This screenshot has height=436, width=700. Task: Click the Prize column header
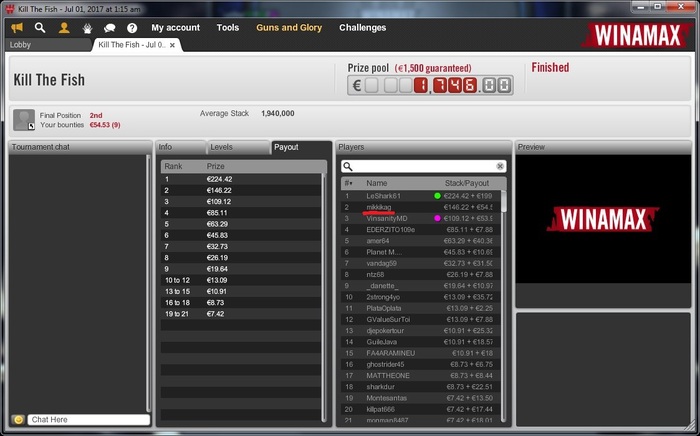(x=215, y=166)
